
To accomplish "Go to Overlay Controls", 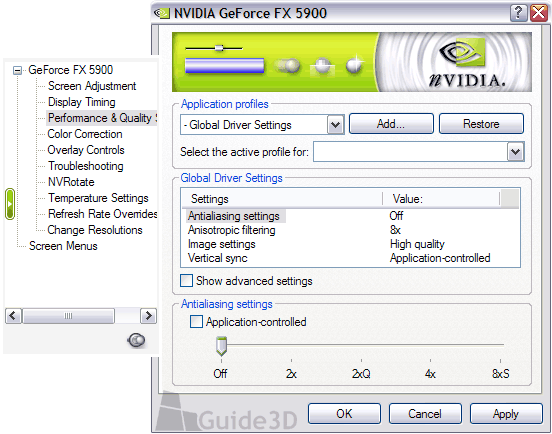I will pos(86,150).
